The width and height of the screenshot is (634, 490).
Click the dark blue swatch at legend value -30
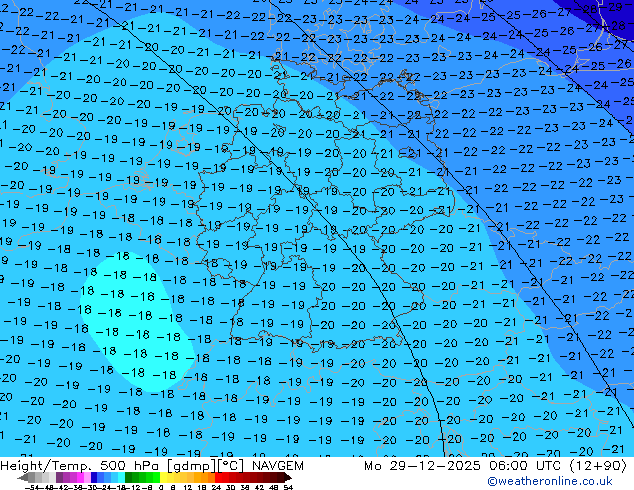pyautogui.click(x=94, y=477)
